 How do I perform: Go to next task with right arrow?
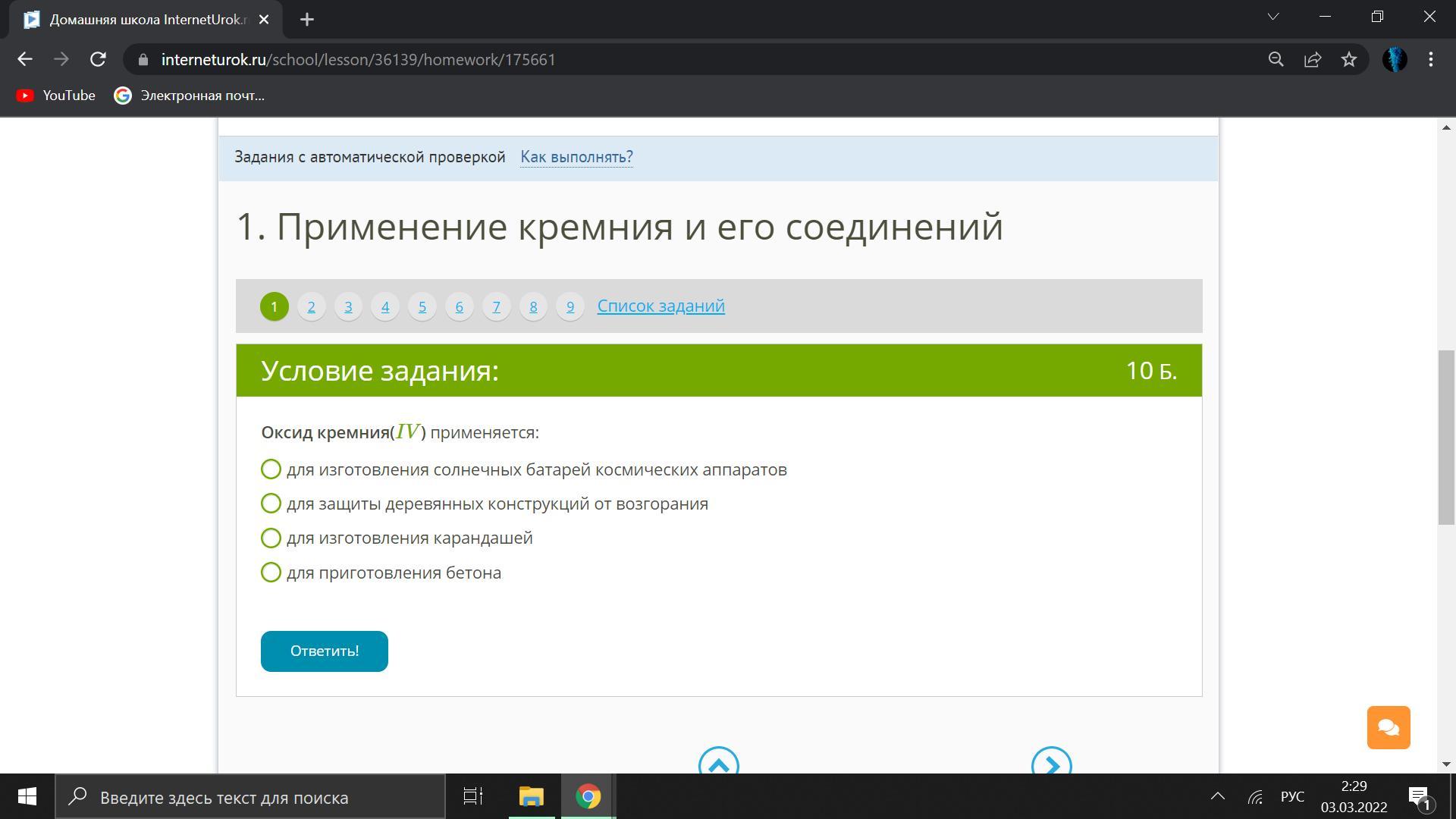[1051, 764]
